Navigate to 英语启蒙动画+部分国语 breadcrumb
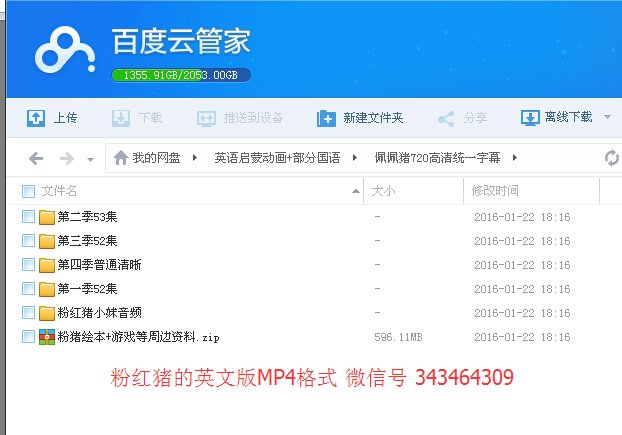This screenshot has height=435, width=622. [x=277, y=158]
